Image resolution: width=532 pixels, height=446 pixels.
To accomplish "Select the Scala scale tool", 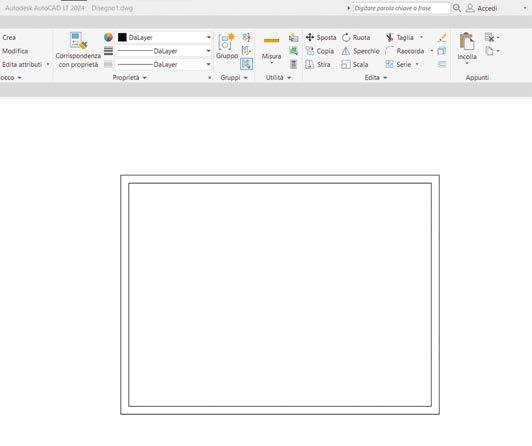I will click(355, 64).
